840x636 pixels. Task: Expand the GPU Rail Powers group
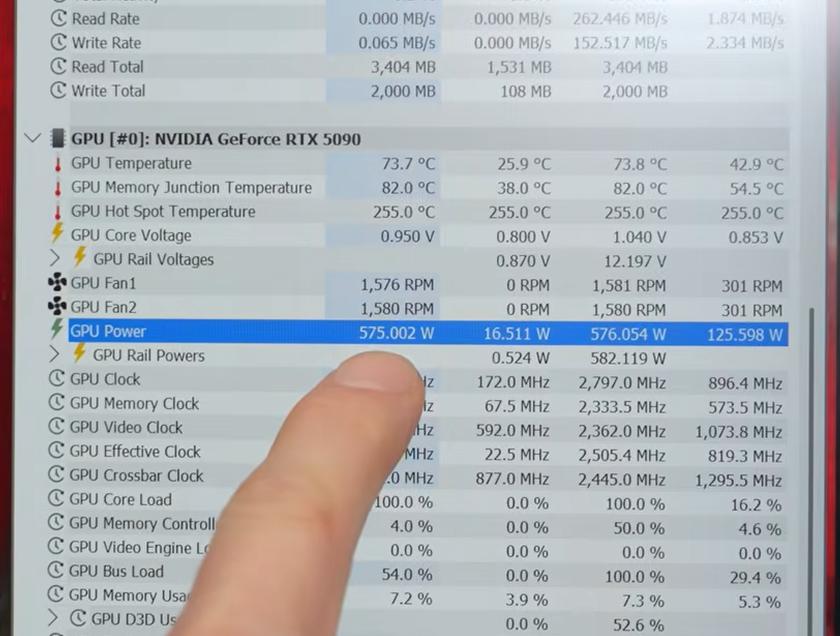[54, 354]
